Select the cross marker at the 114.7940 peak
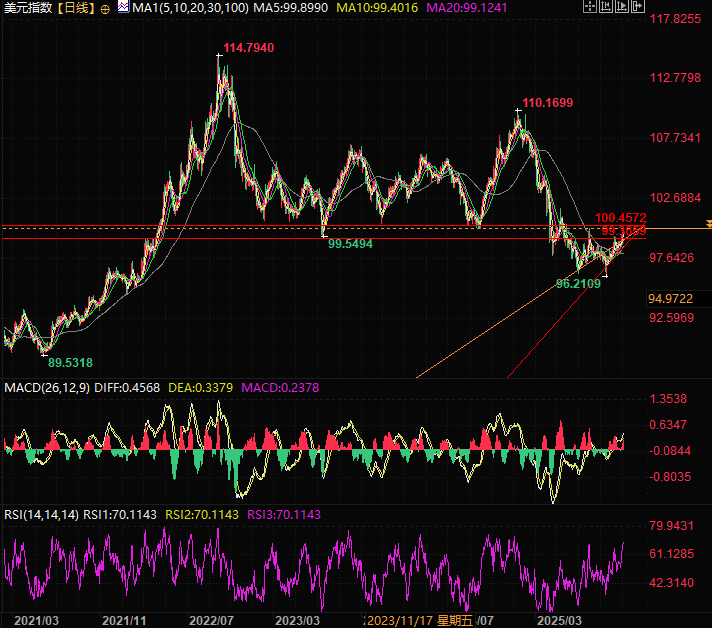This screenshot has height=628, width=712. (219, 55)
